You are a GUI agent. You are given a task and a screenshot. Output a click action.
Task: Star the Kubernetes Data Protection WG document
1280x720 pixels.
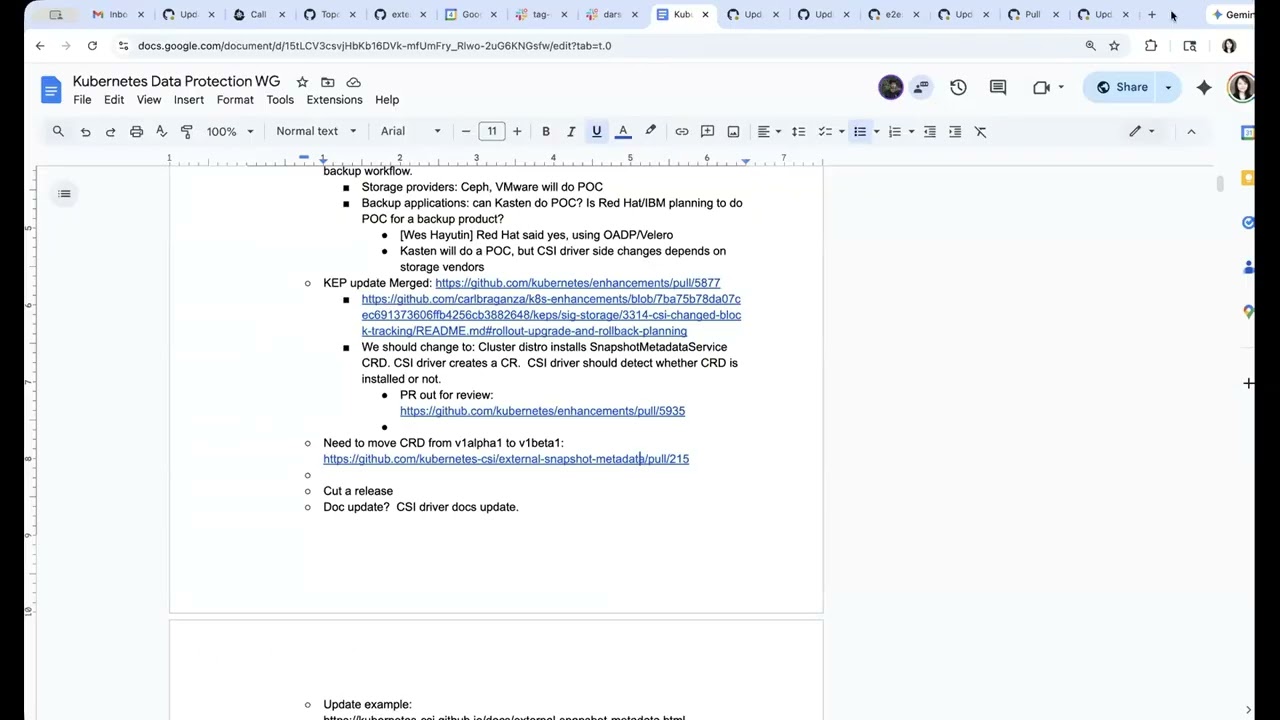coord(302,82)
